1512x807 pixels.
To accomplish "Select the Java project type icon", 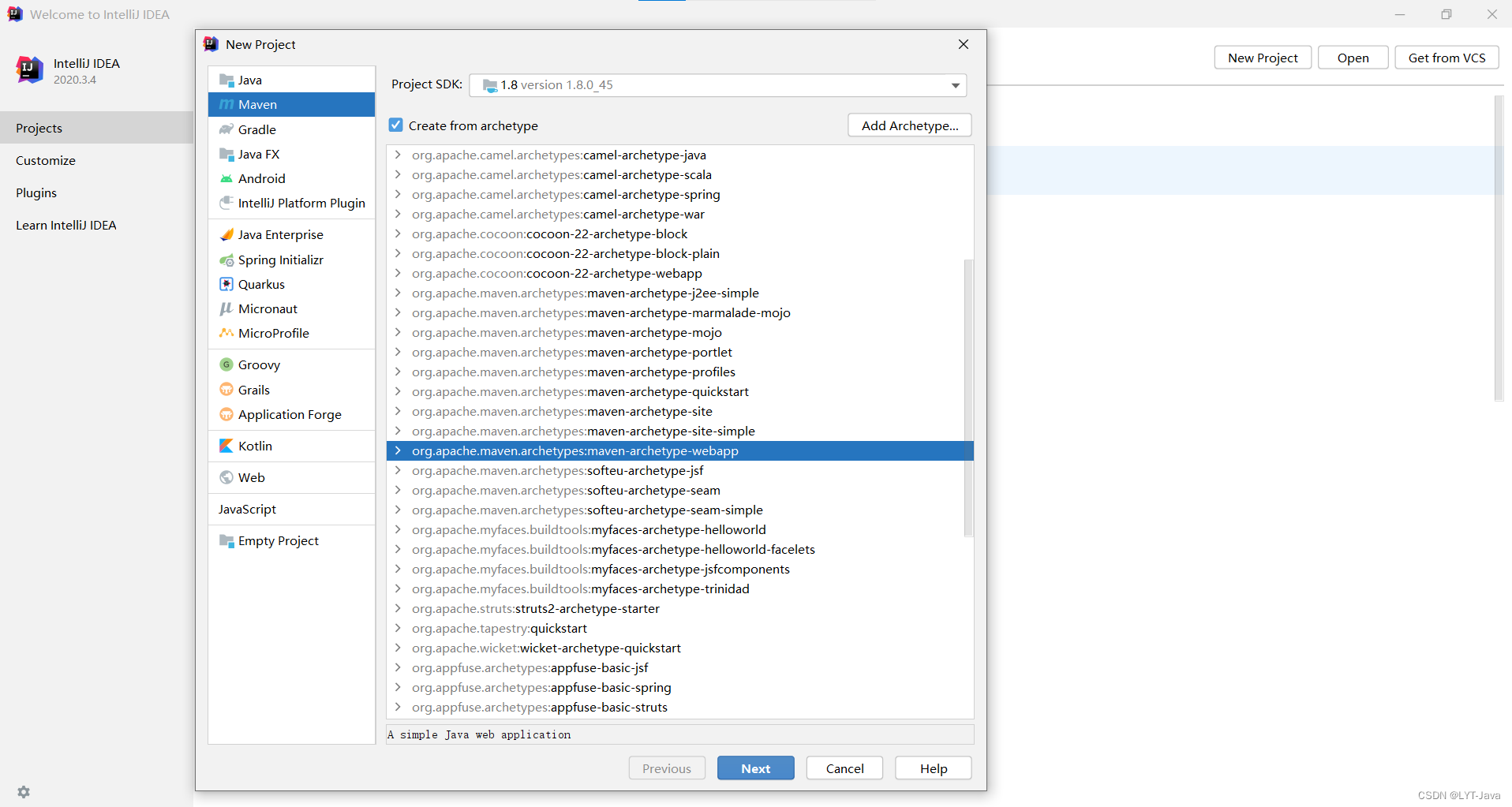I will click(x=226, y=80).
